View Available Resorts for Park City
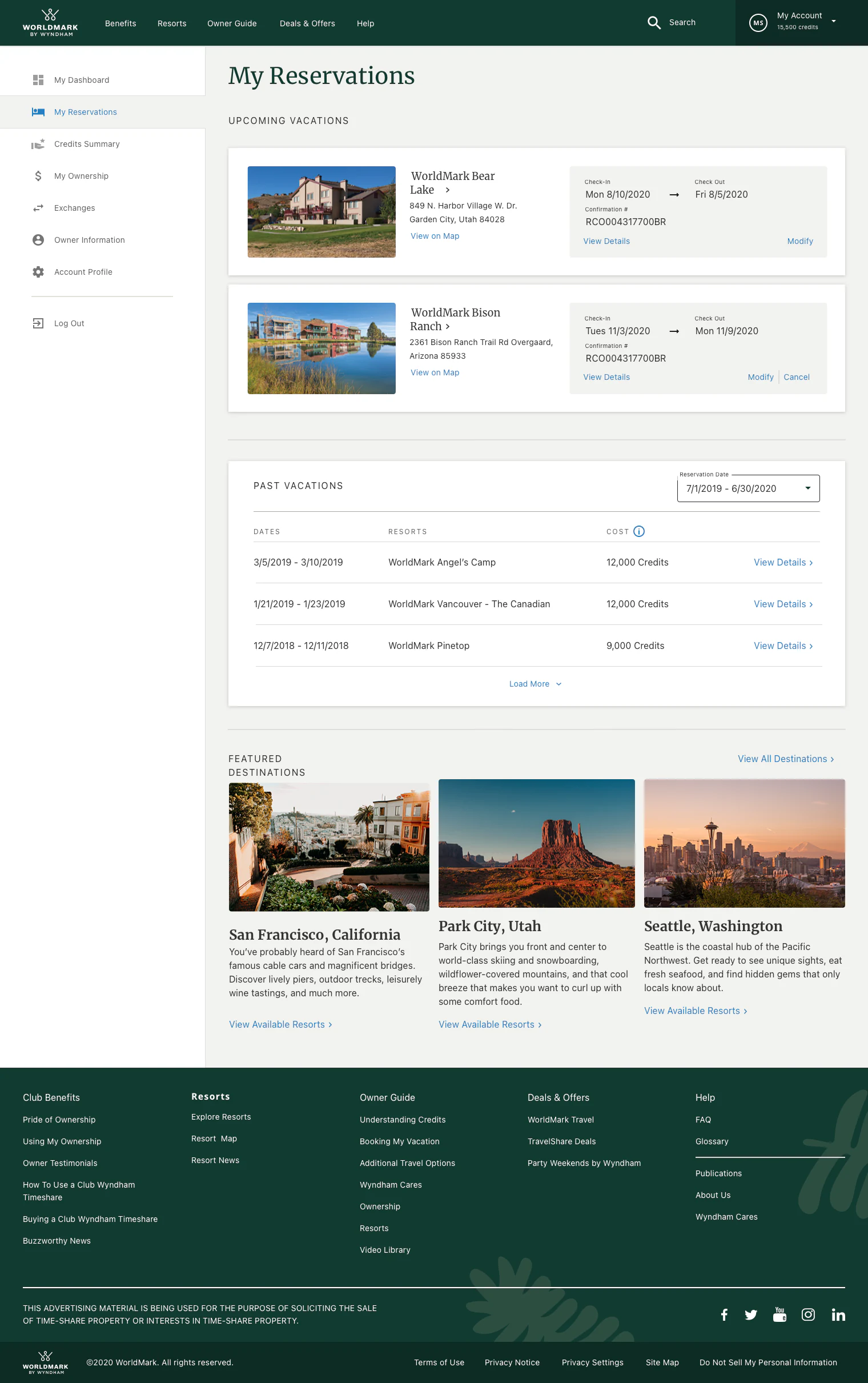 [490, 1025]
